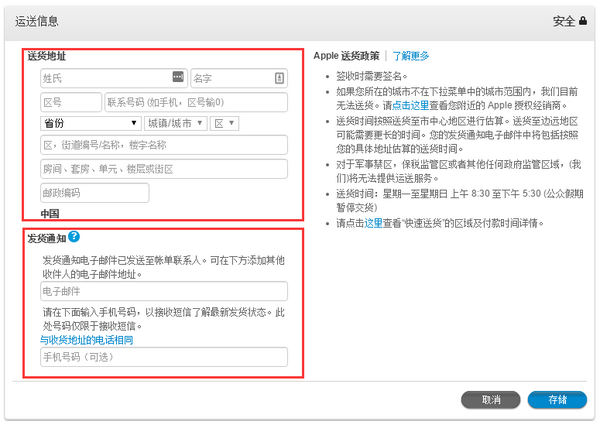This screenshot has height=425, width=600.
Task: Open the 区 district dropdown
Action: (x=224, y=123)
